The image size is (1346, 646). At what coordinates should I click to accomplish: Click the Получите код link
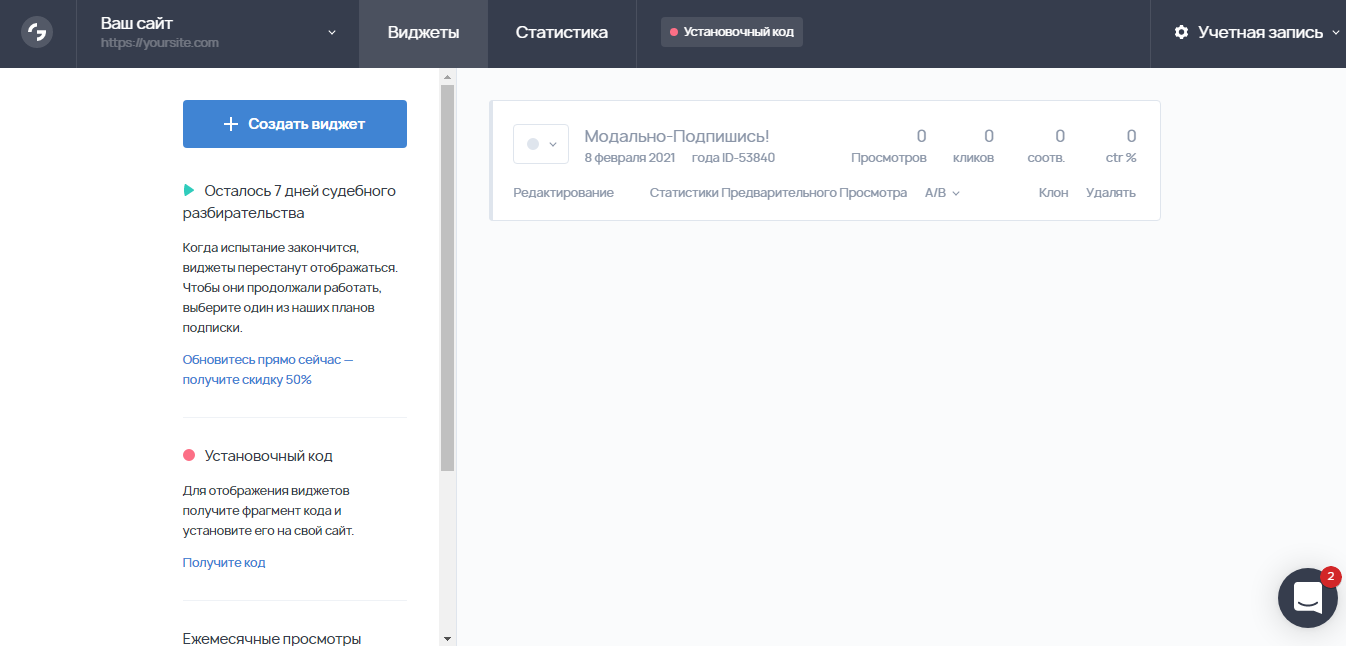tap(224, 563)
